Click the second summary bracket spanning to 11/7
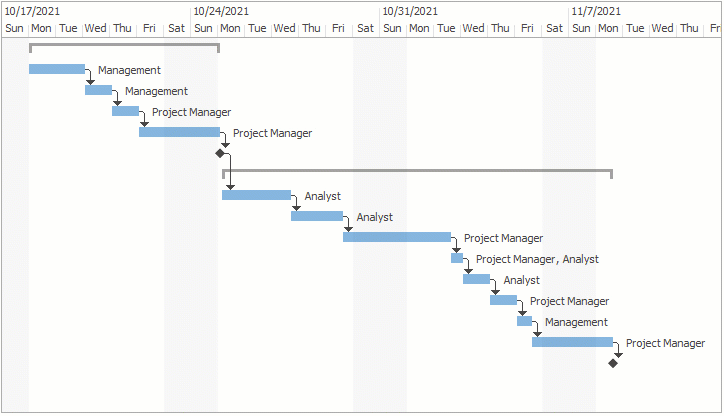The width and height of the screenshot is (724, 416). [x=417, y=171]
